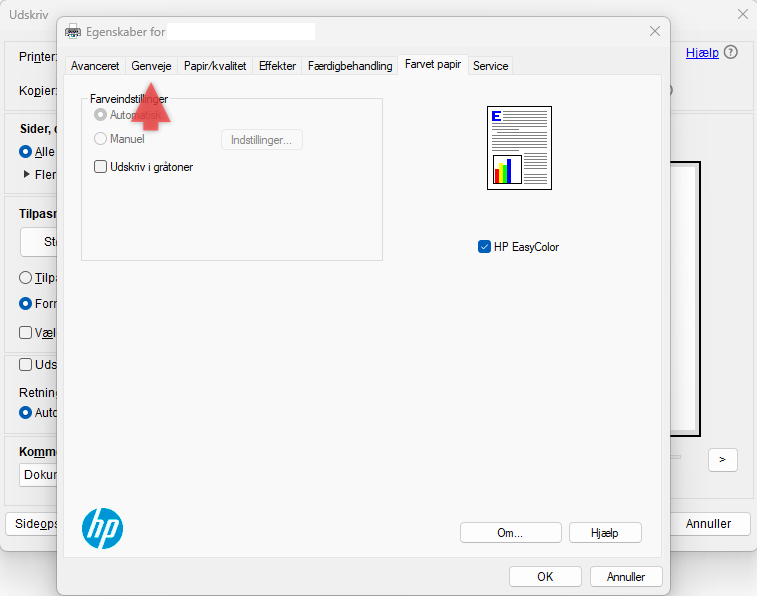
Task: Click the St button under Tilpasning
Action: click(39, 242)
